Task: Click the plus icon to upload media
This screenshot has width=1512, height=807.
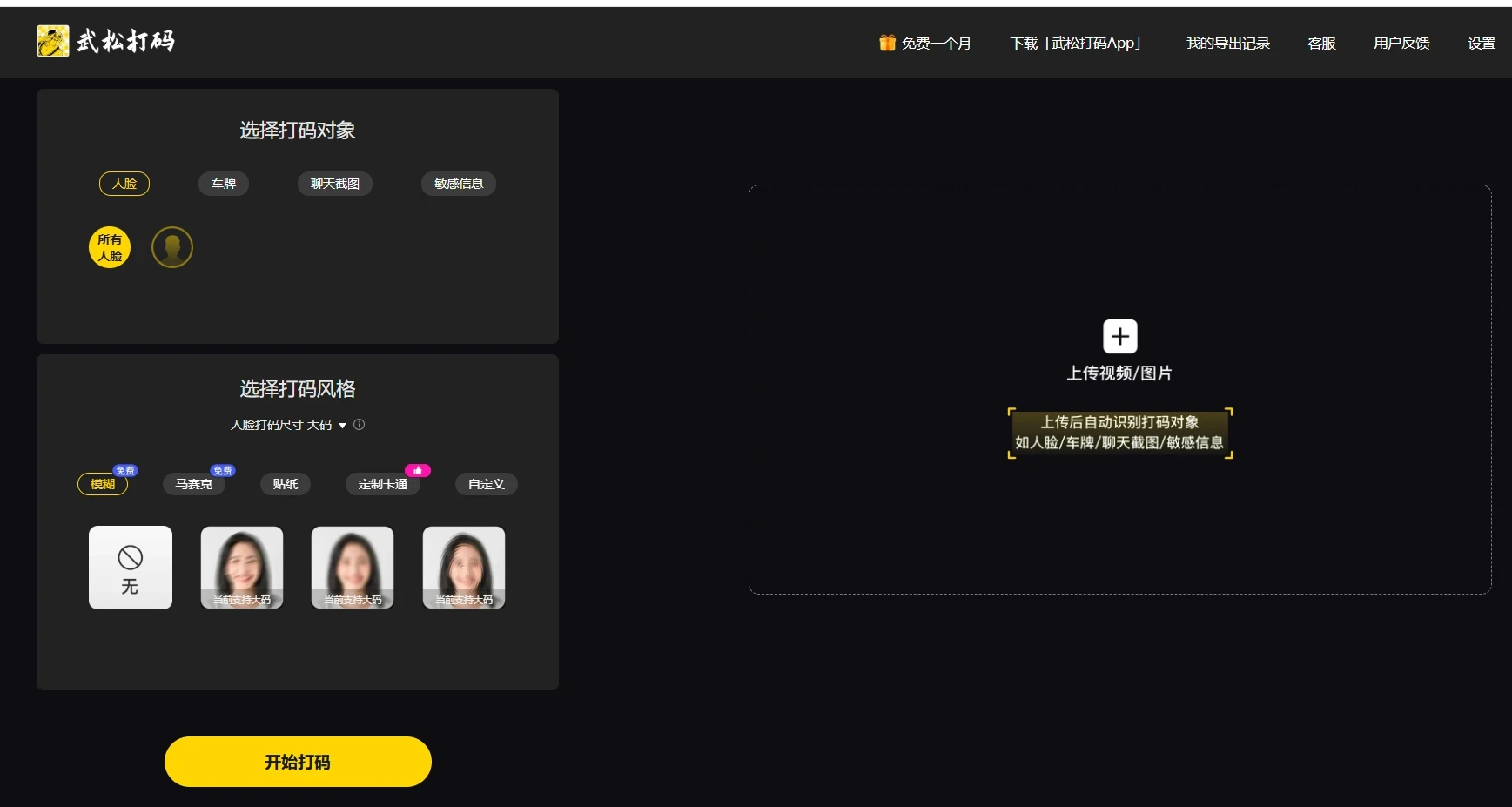Action: (1119, 337)
